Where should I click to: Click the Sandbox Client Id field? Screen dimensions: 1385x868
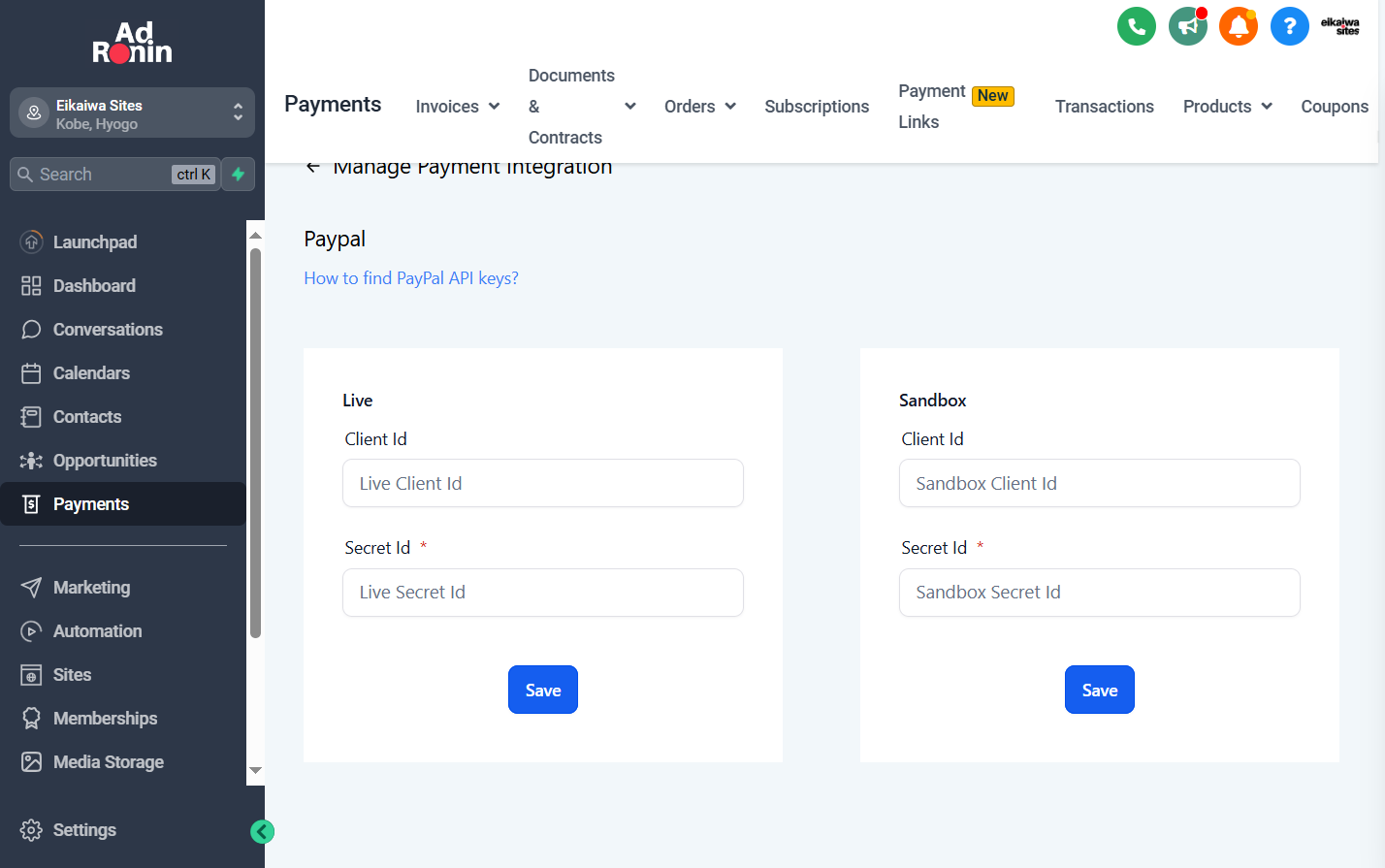point(1100,483)
